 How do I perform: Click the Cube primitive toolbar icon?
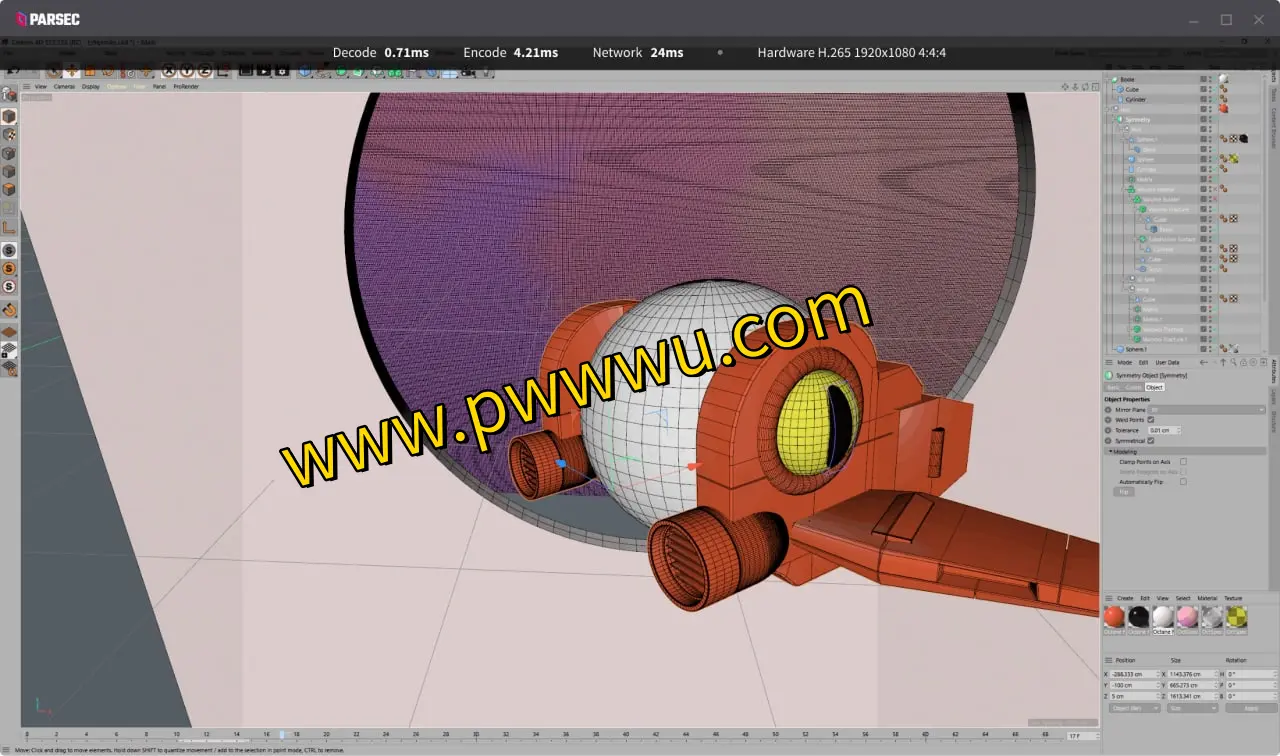[x=304, y=71]
